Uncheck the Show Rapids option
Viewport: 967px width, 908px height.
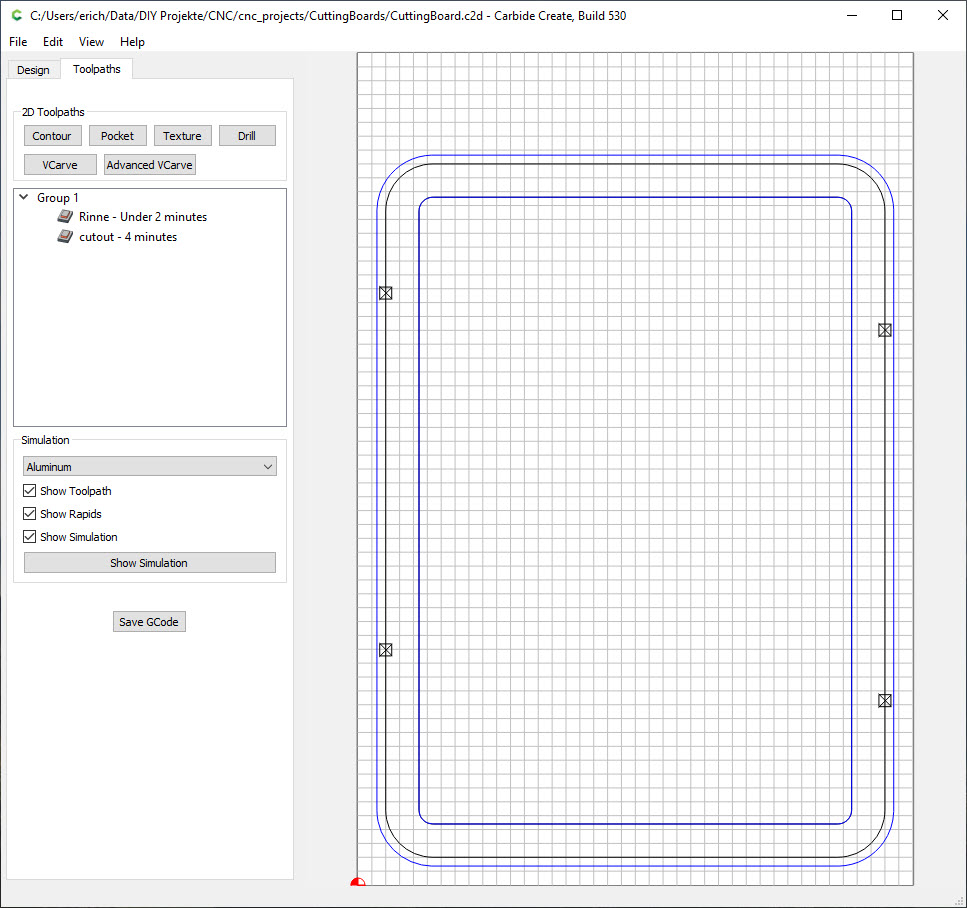tap(30, 514)
